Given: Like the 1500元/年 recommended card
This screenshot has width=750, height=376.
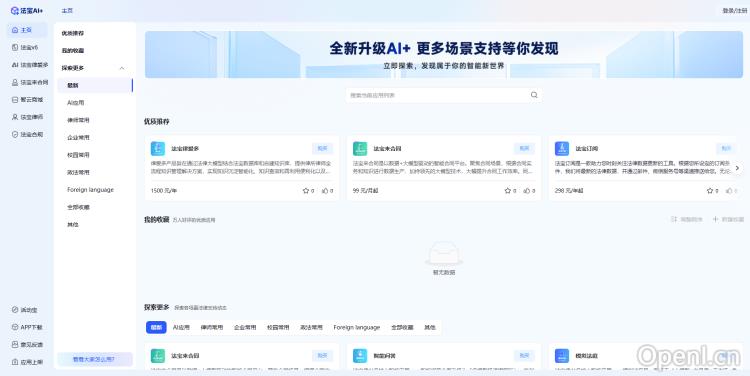Looking at the screenshot, I should 325,190.
